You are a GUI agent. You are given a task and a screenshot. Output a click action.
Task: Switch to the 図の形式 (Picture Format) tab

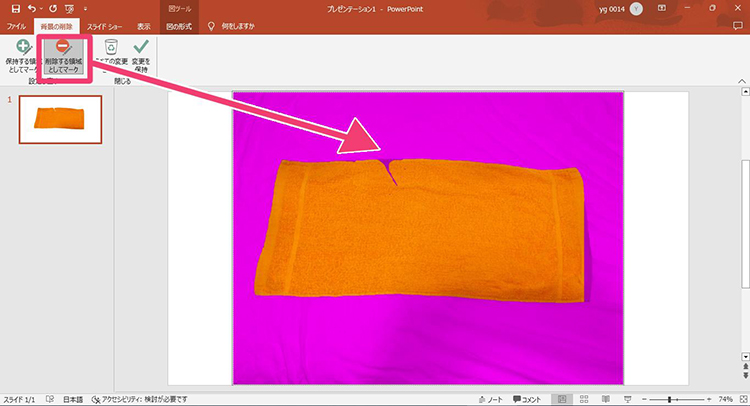(x=181, y=25)
